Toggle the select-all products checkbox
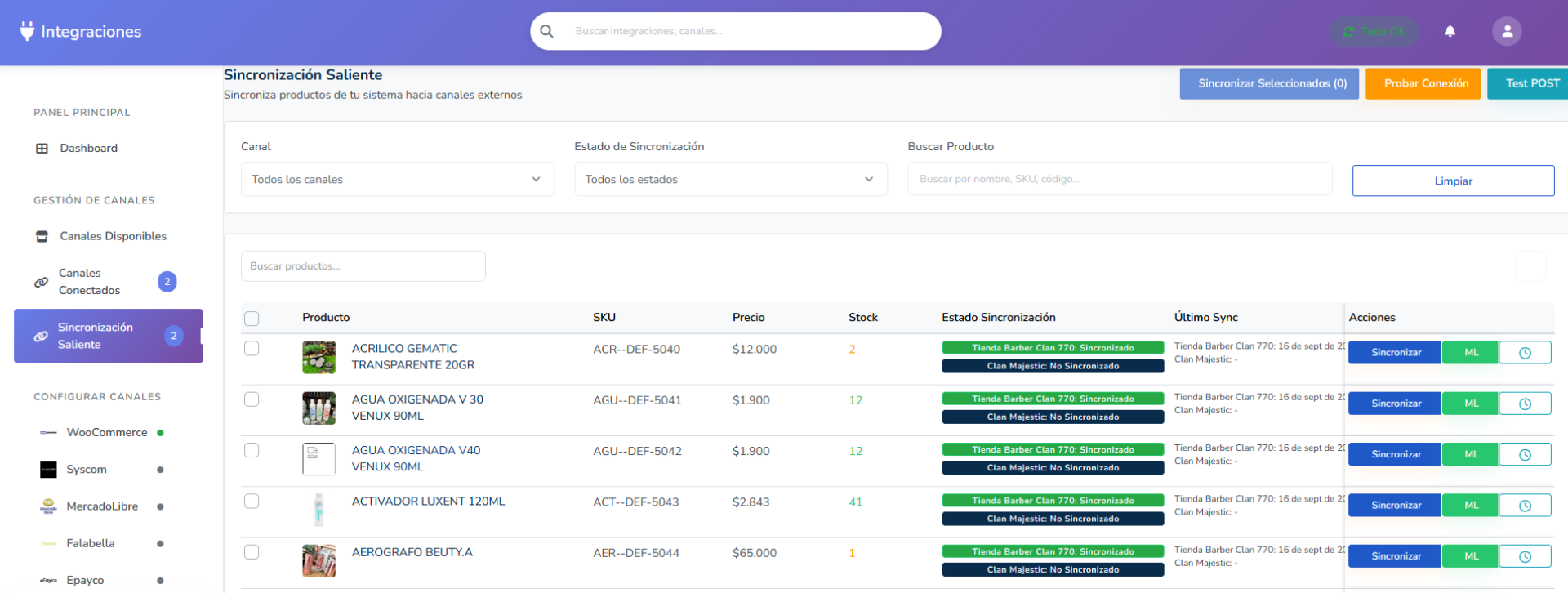This screenshot has height=593, width=1568. [252, 319]
